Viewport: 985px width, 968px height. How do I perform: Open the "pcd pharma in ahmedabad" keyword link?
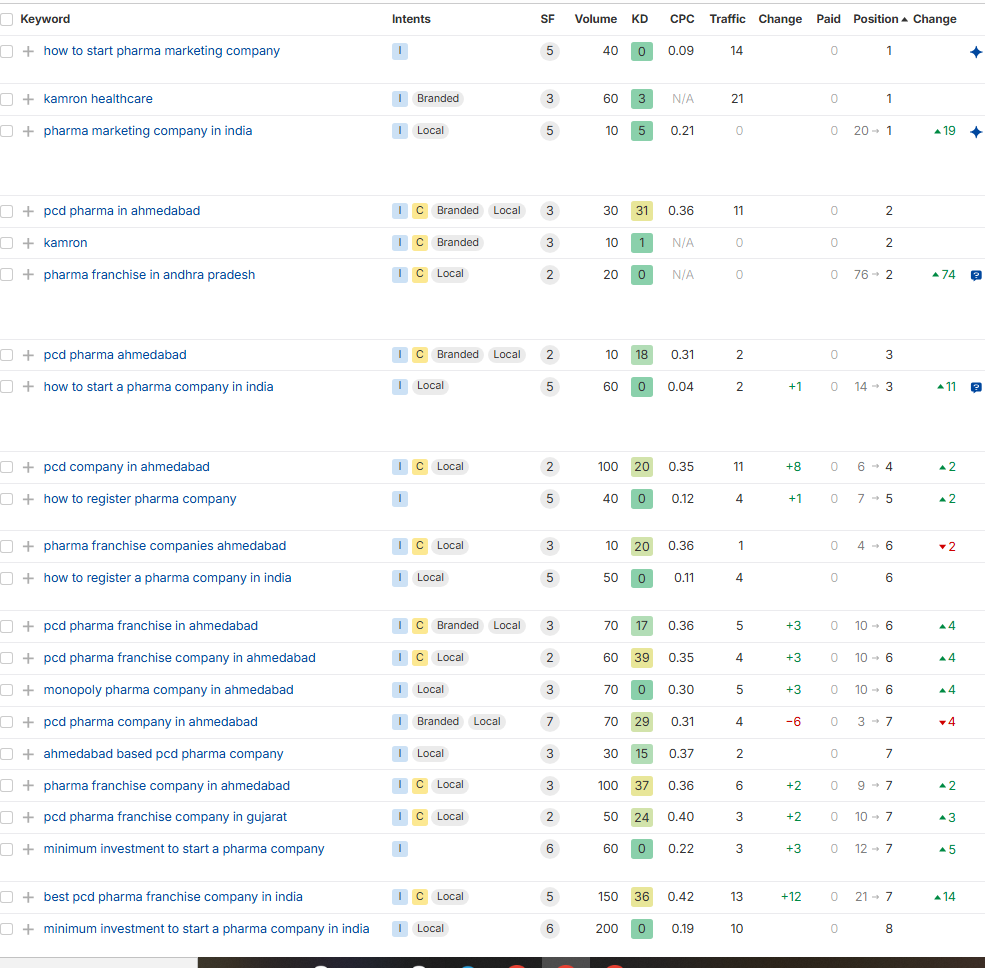122,211
